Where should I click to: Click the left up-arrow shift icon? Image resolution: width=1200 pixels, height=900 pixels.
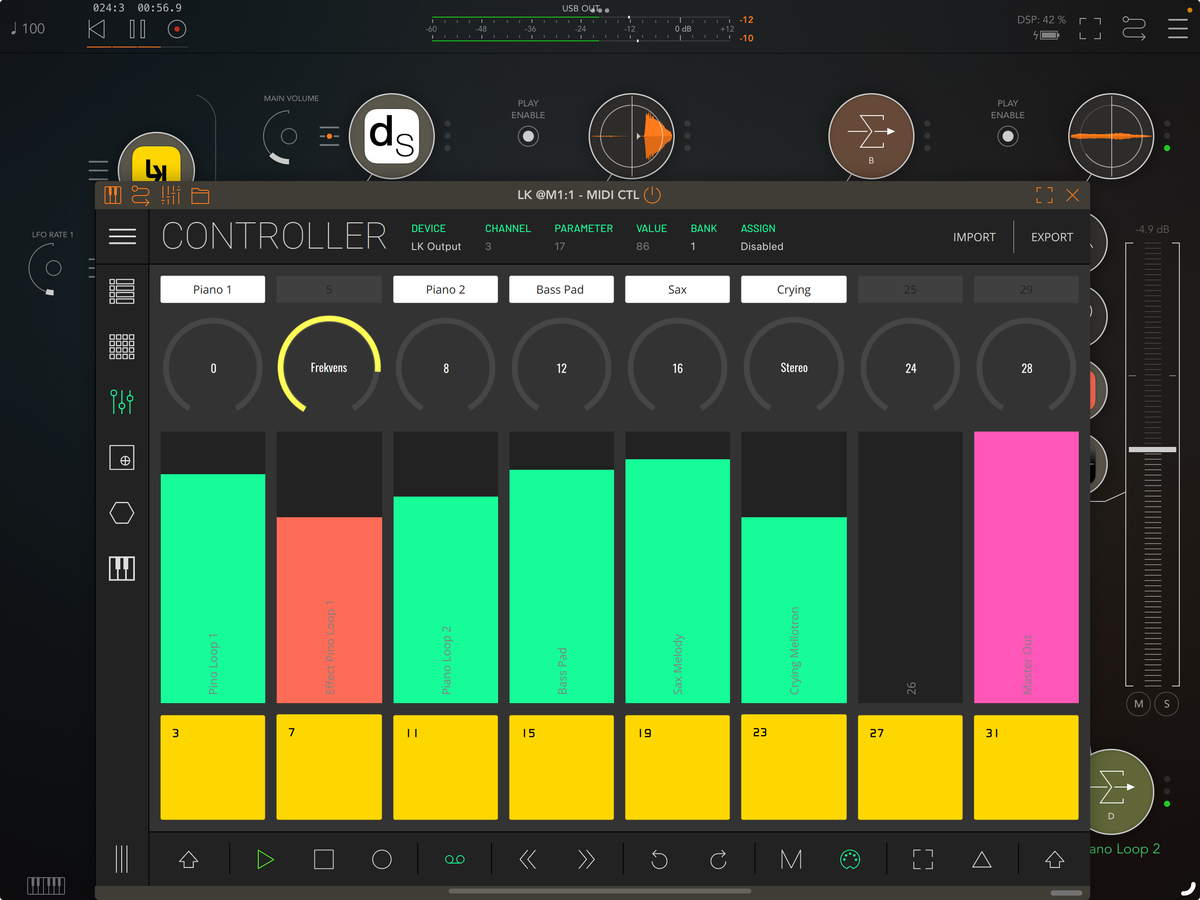(x=188, y=859)
